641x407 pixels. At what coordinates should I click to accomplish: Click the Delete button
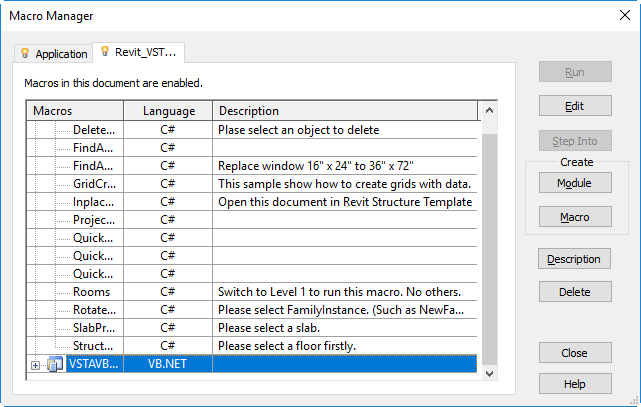[x=575, y=292]
